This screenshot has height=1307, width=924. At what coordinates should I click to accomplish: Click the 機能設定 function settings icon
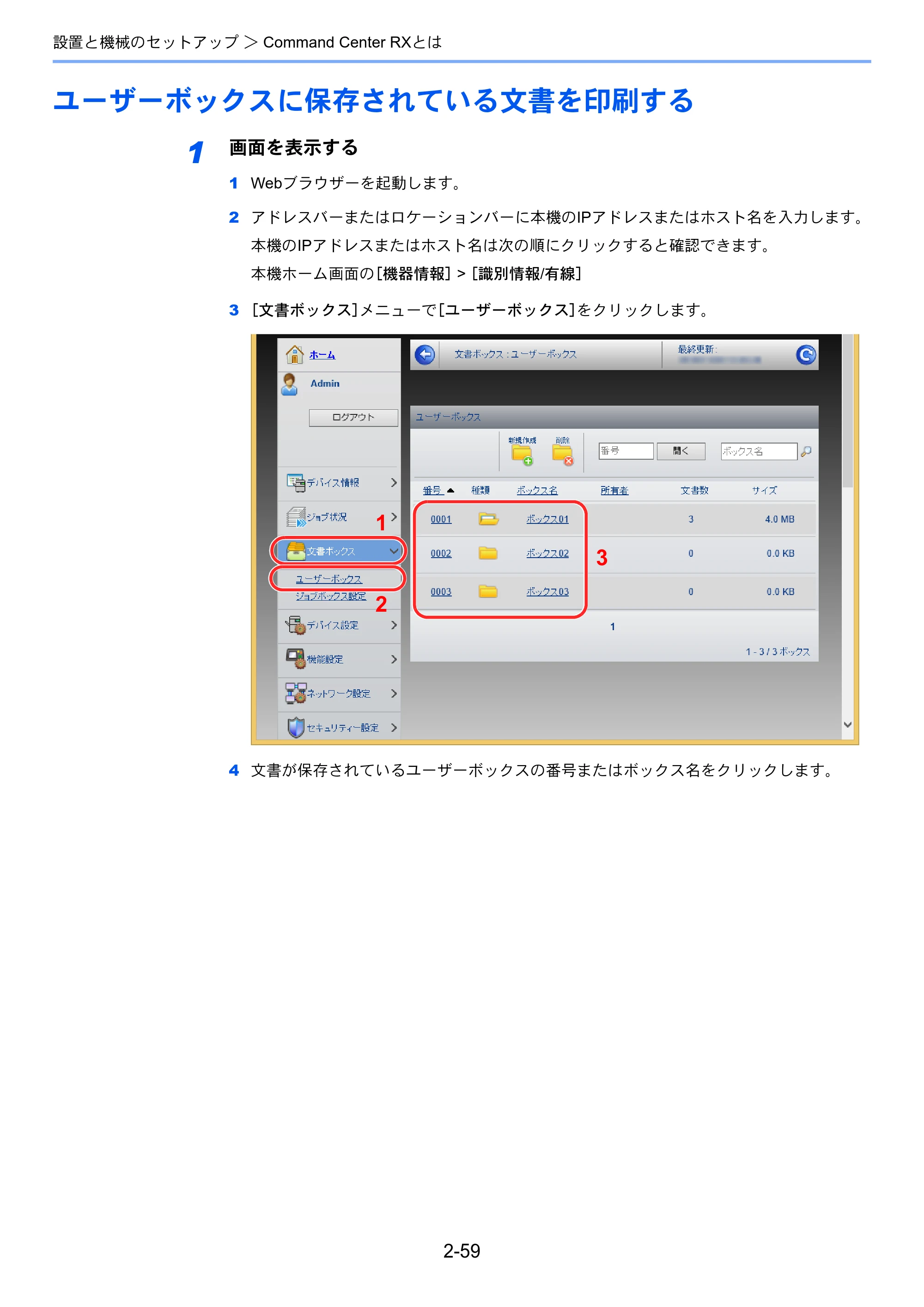[296, 659]
